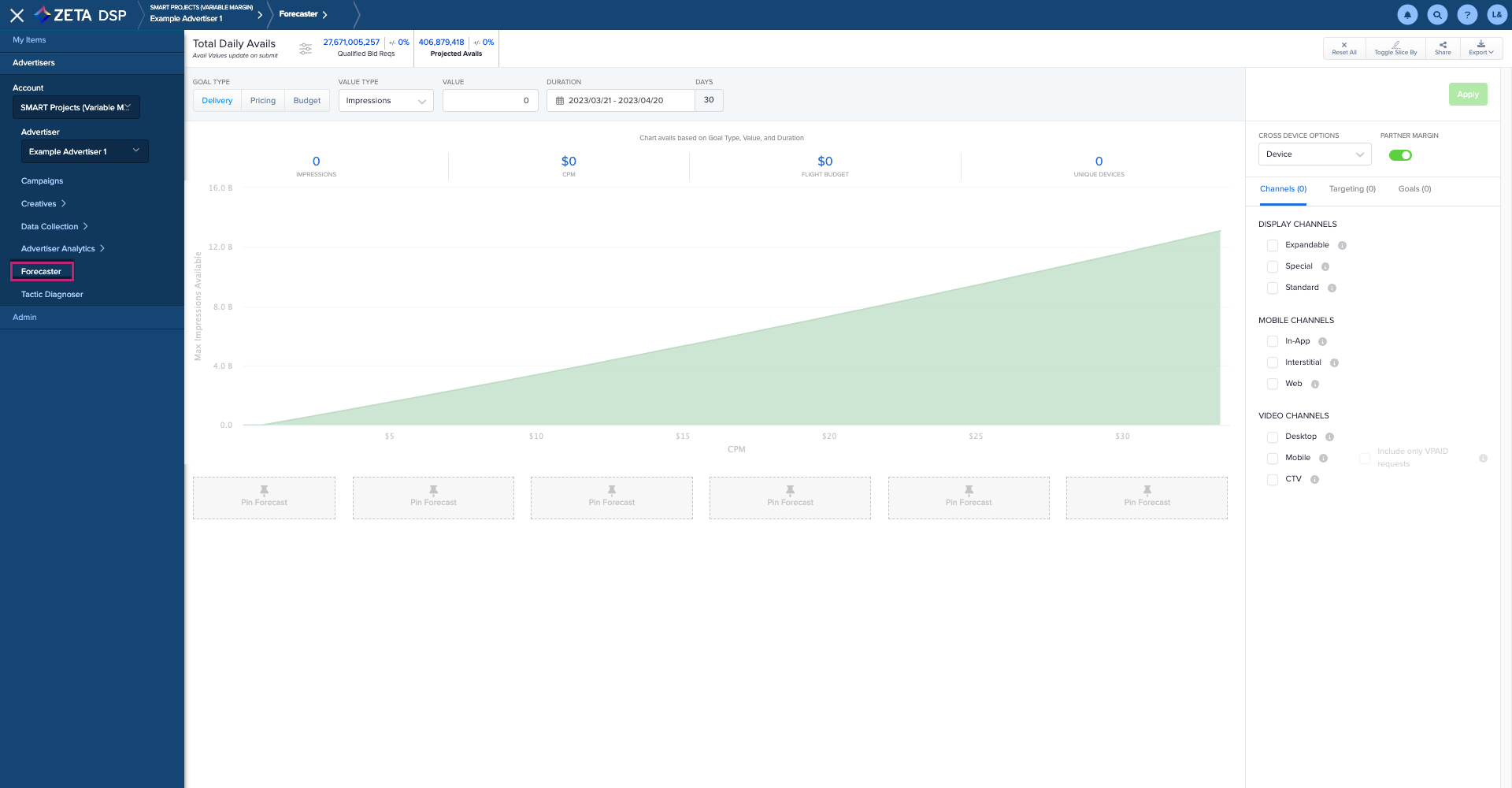
Task: Disable the Partner Margin toggle
Action: coord(1400,155)
